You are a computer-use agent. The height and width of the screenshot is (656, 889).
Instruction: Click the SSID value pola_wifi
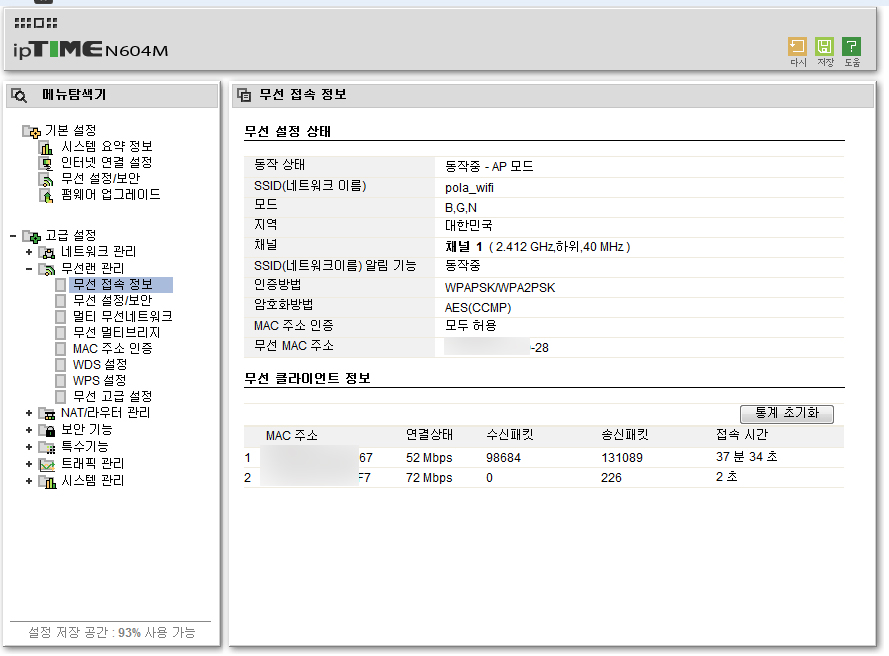pyautogui.click(x=469, y=188)
